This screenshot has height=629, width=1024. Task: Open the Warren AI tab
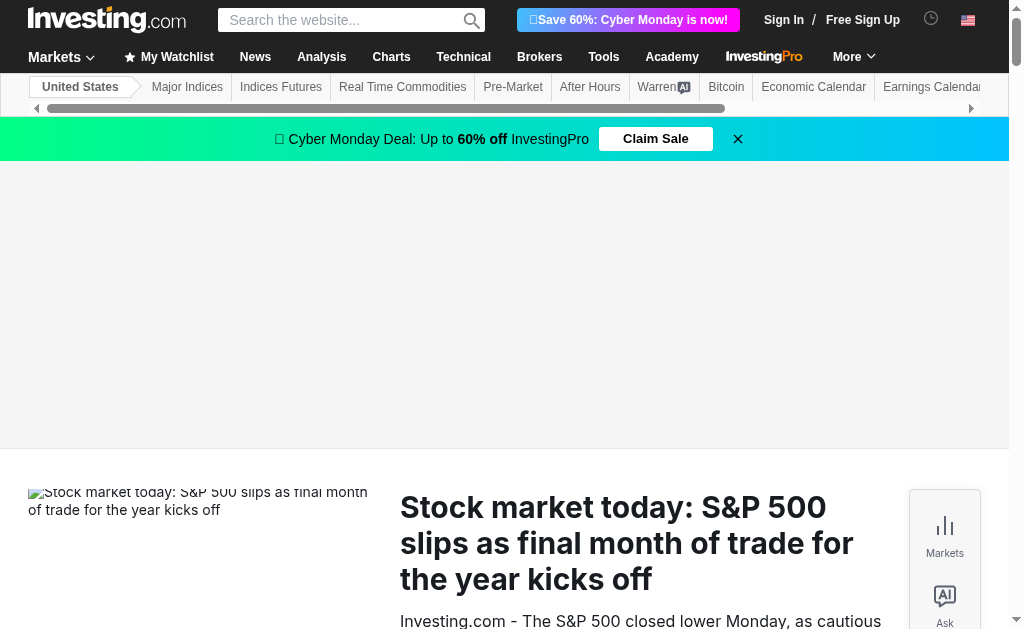pyautogui.click(x=664, y=87)
